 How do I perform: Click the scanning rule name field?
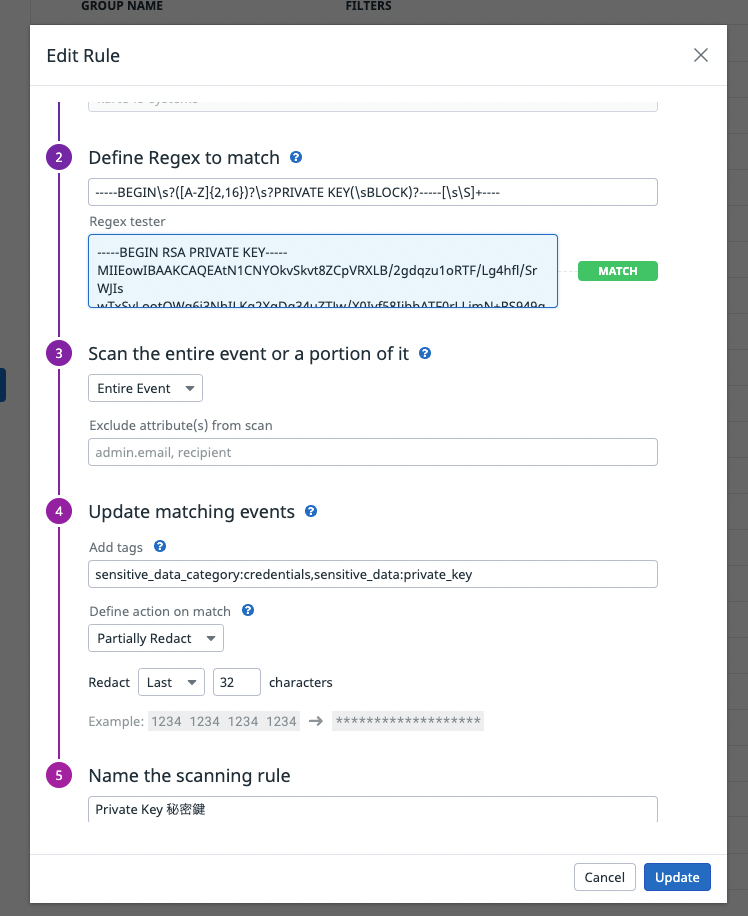[x=373, y=809]
